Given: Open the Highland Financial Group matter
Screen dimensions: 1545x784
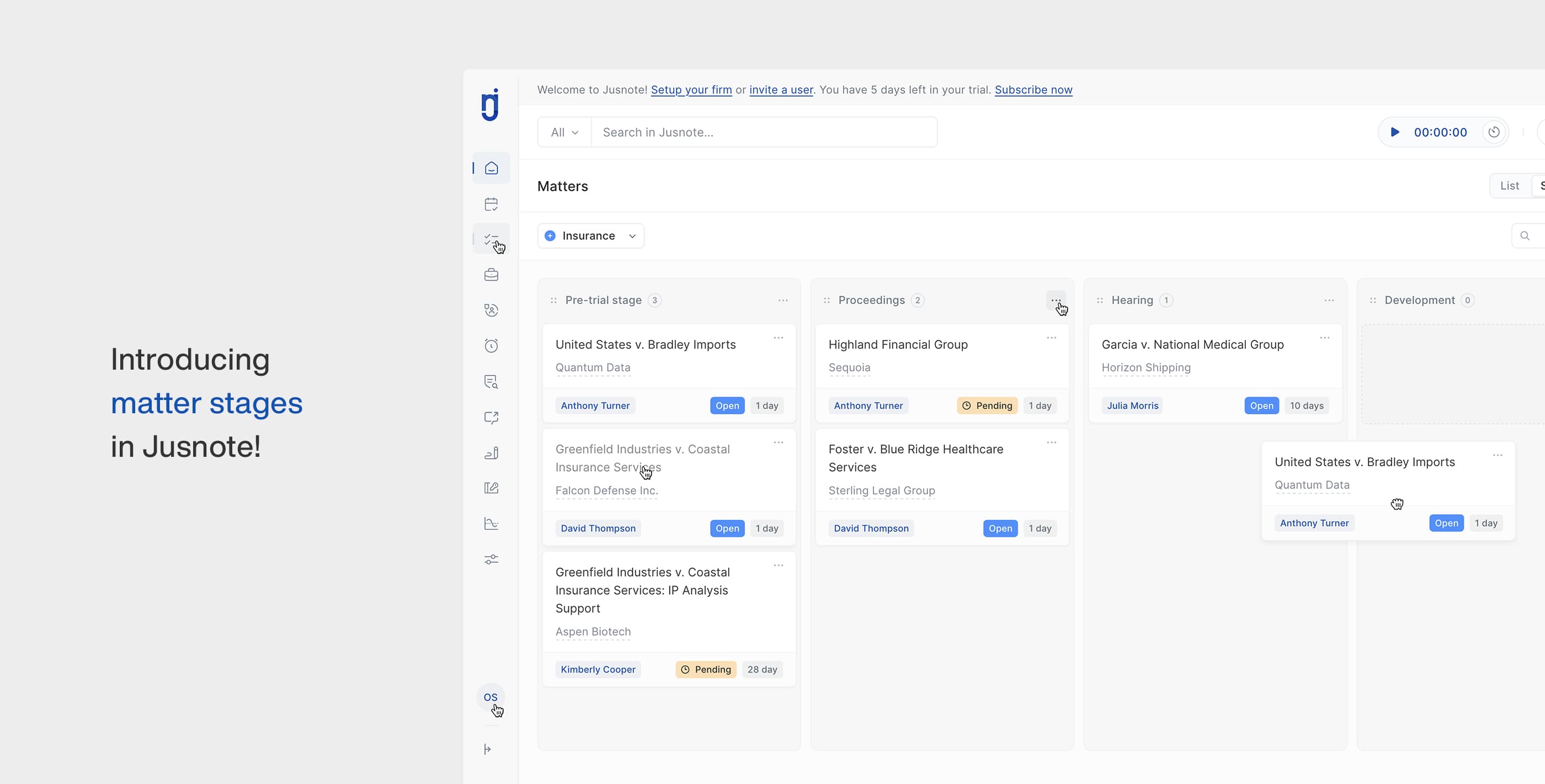Looking at the screenshot, I should pos(898,344).
